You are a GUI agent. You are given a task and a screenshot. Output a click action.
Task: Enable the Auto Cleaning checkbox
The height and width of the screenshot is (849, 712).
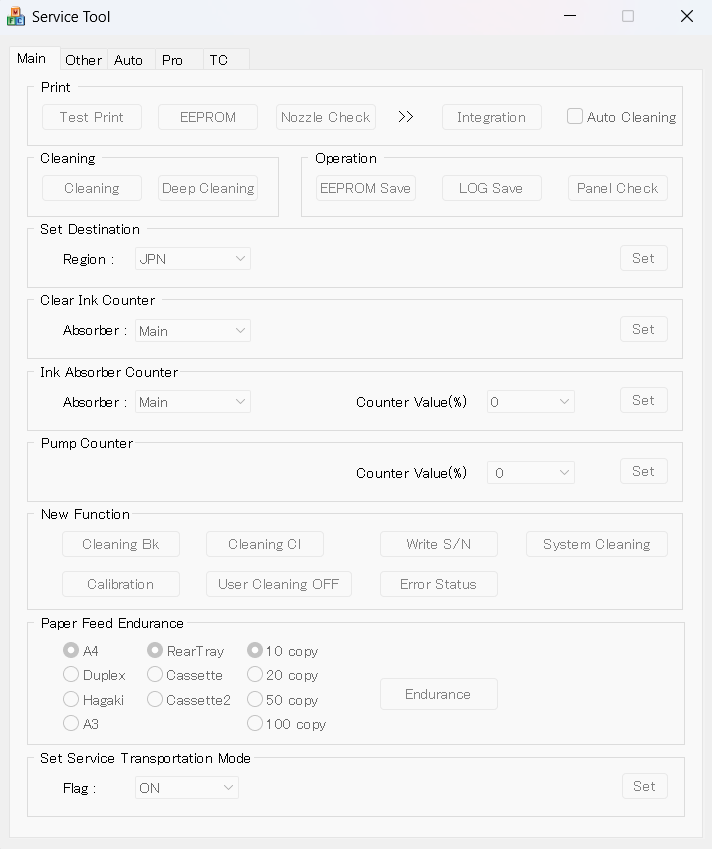point(575,116)
